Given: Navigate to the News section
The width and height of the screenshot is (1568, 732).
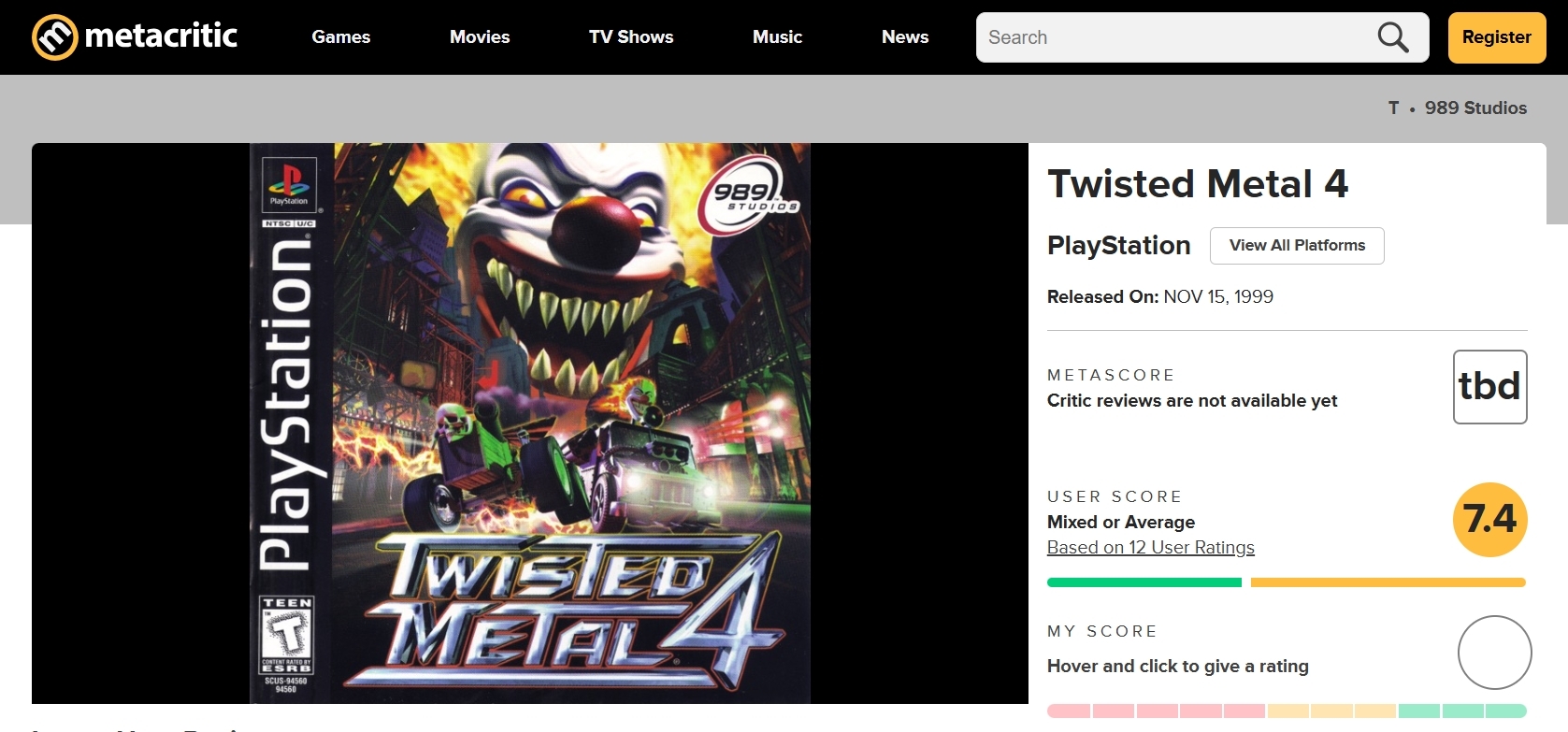Looking at the screenshot, I should click(x=905, y=37).
